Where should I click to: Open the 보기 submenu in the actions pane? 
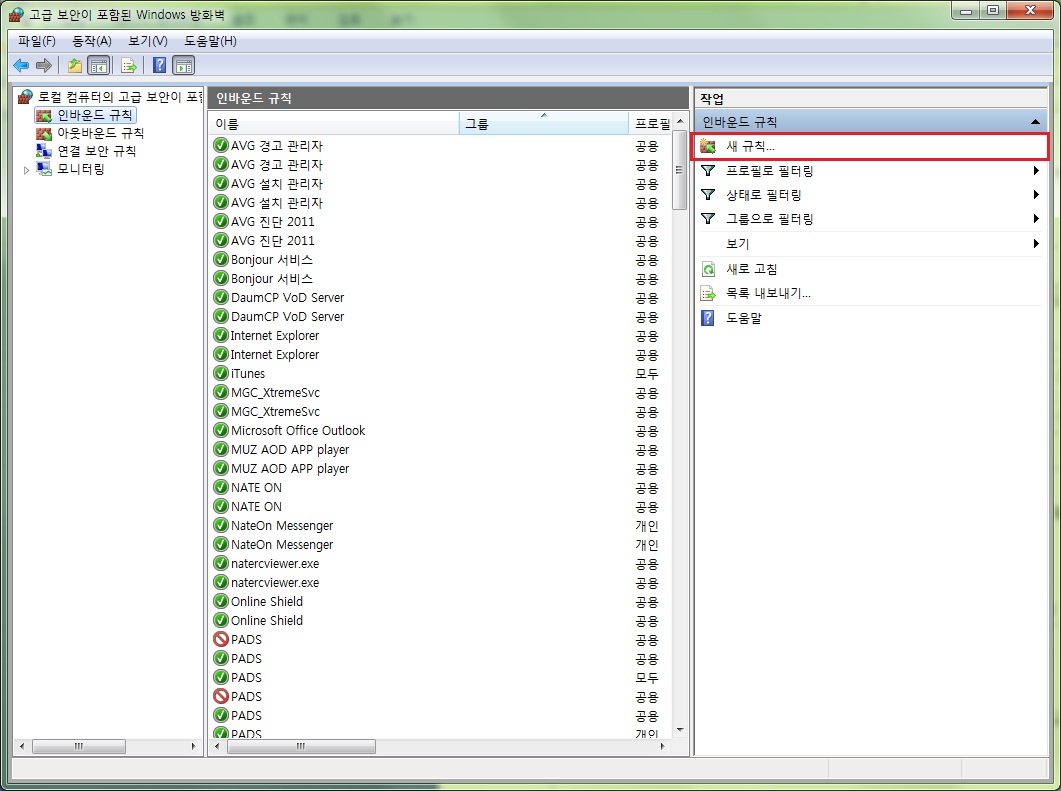pos(871,244)
